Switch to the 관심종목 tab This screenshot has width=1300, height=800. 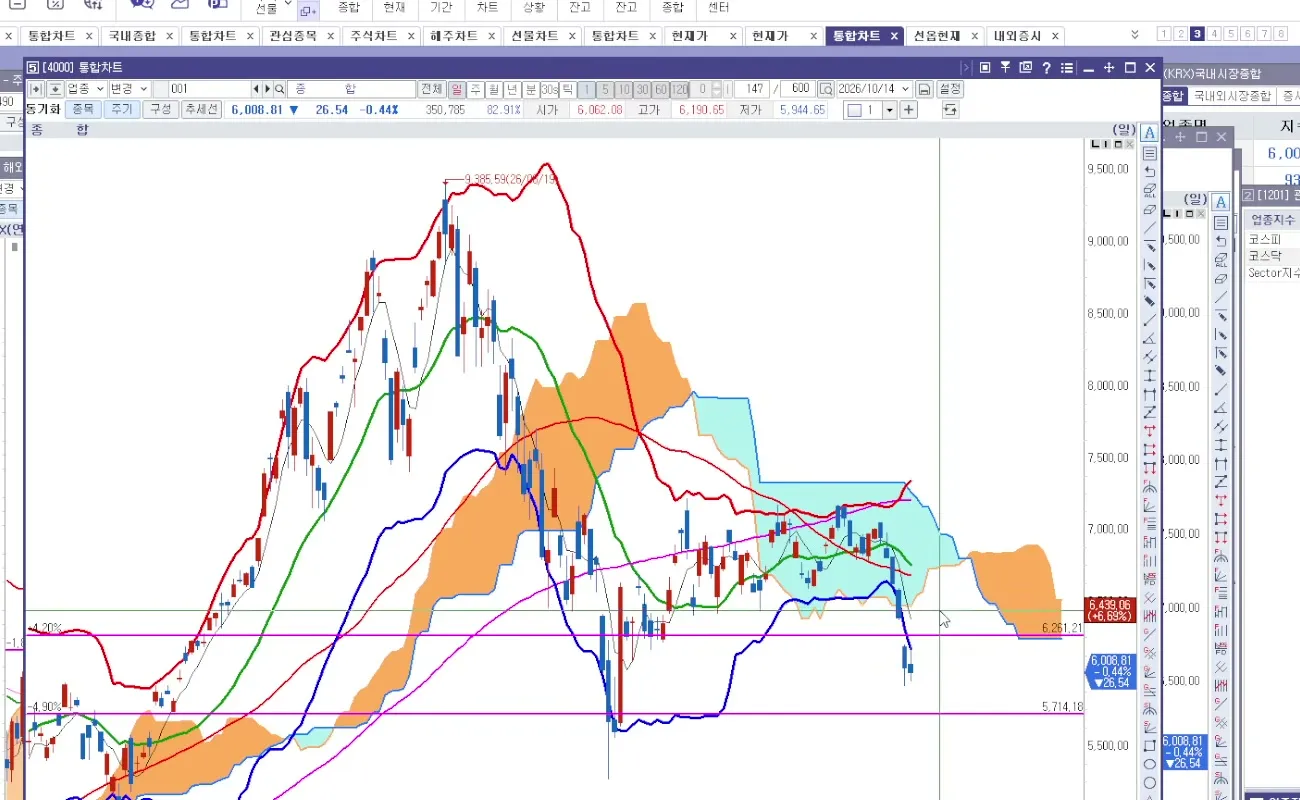click(x=293, y=35)
